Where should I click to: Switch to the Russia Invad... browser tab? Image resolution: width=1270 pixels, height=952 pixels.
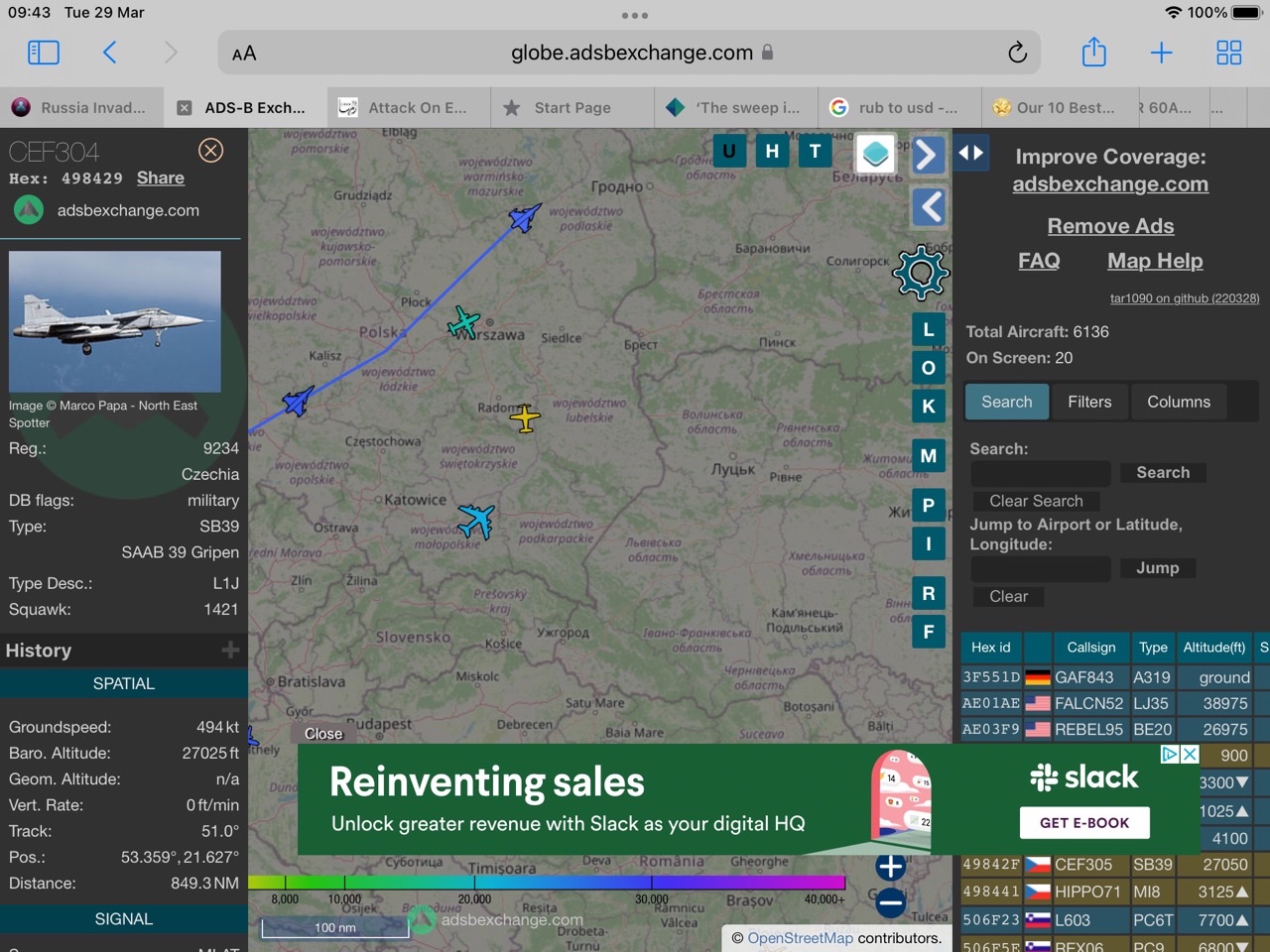pos(81,108)
